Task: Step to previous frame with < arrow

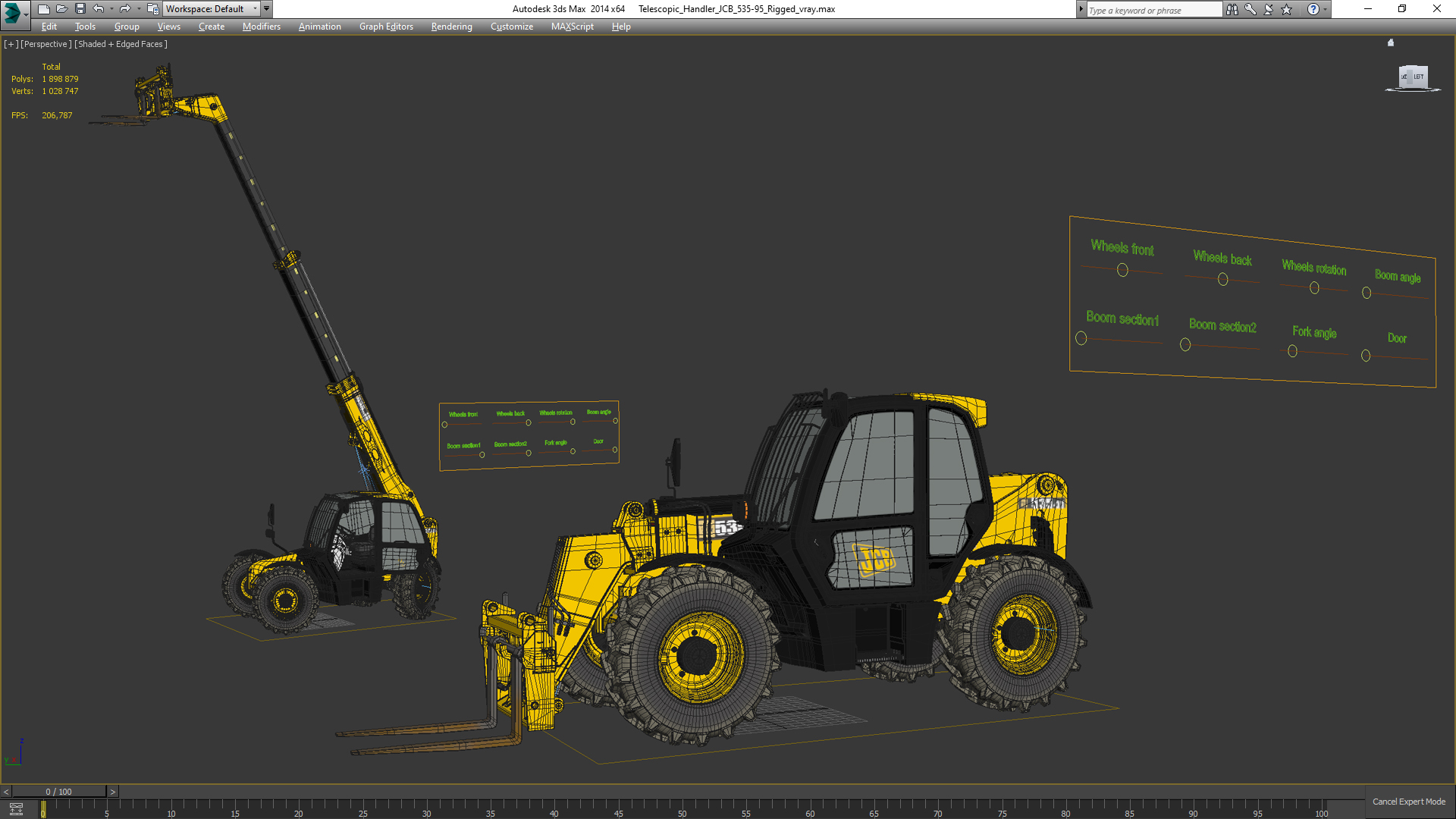Action: [6, 792]
